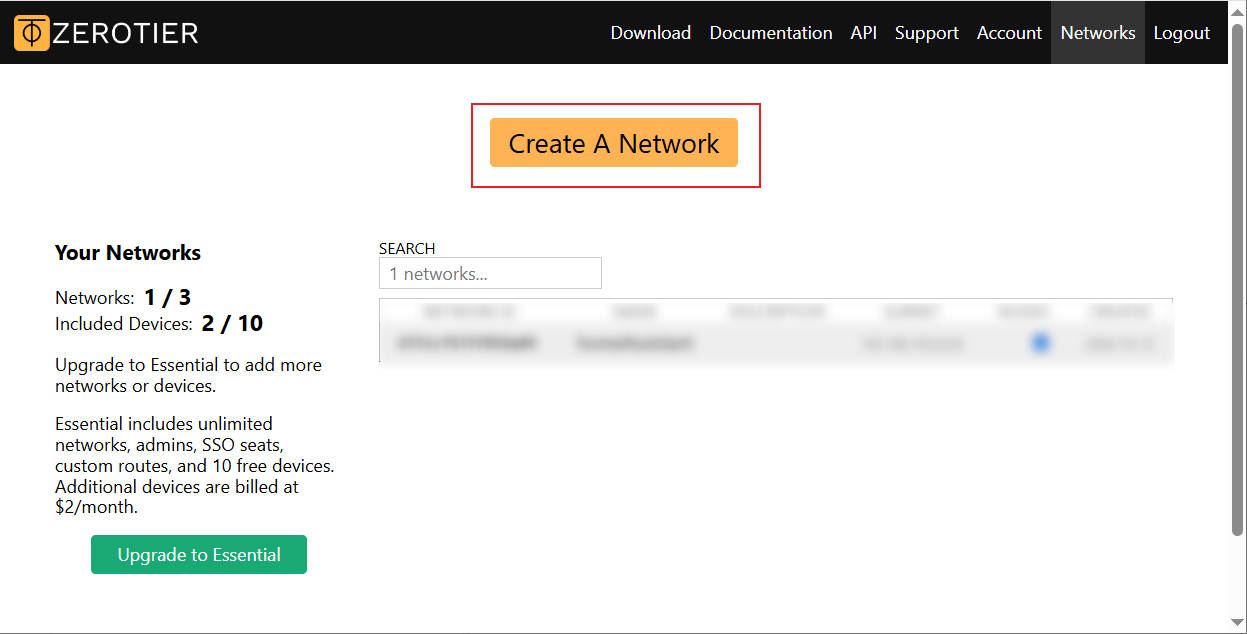1247x634 pixels.
Task: Click the "Upgrade to Essential to add more" sentence
Action: coord(188,375)
